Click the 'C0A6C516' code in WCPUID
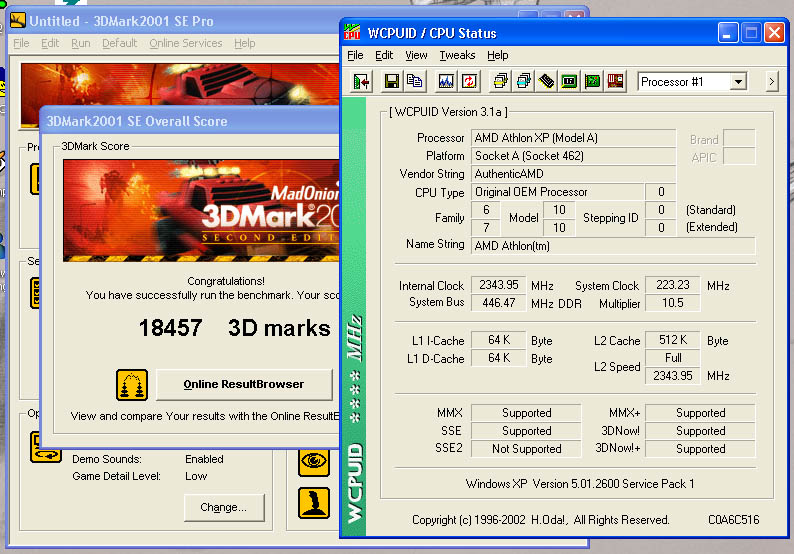 (734, 520)
